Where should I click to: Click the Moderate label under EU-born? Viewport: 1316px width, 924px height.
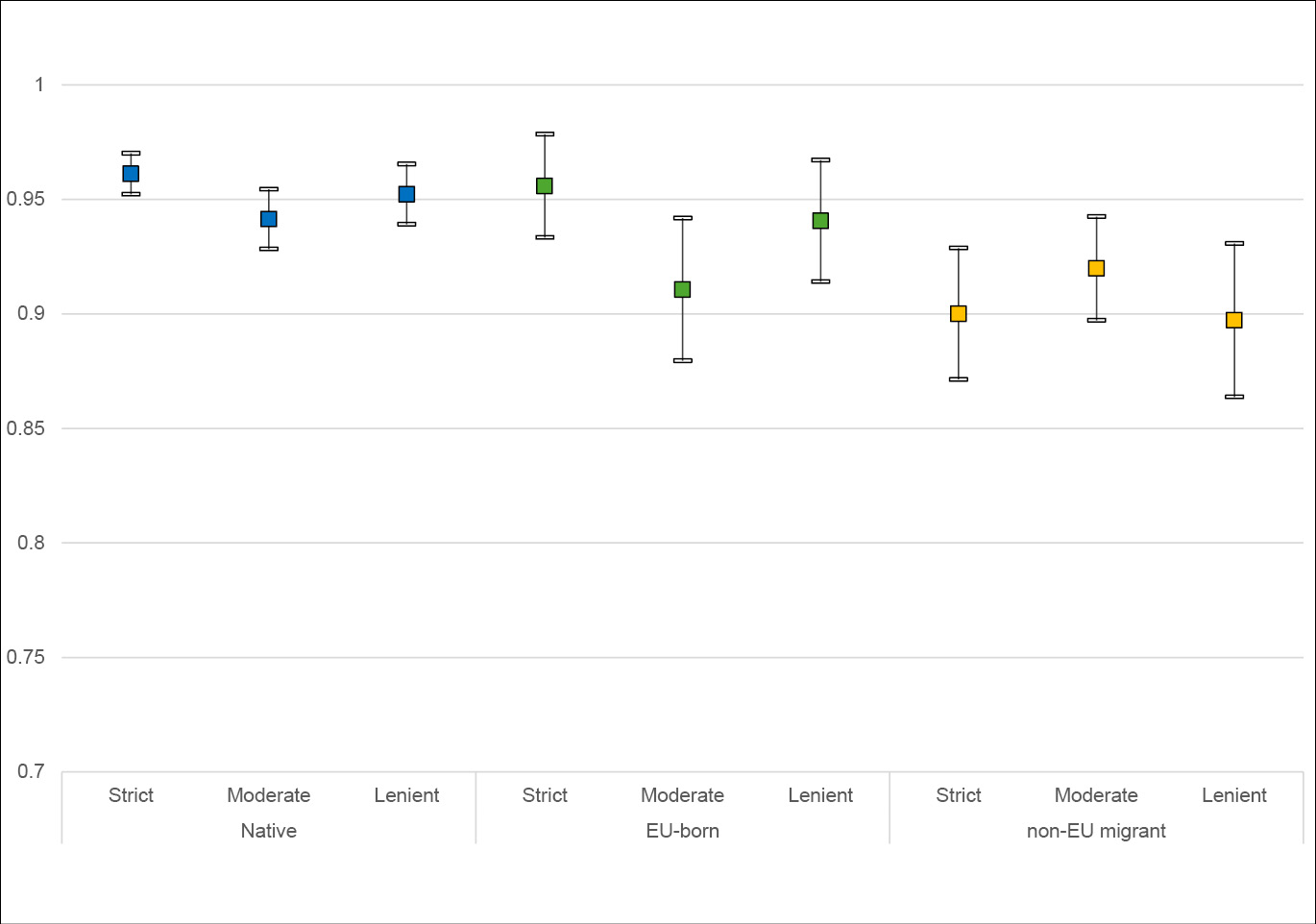tap(683, 795)
